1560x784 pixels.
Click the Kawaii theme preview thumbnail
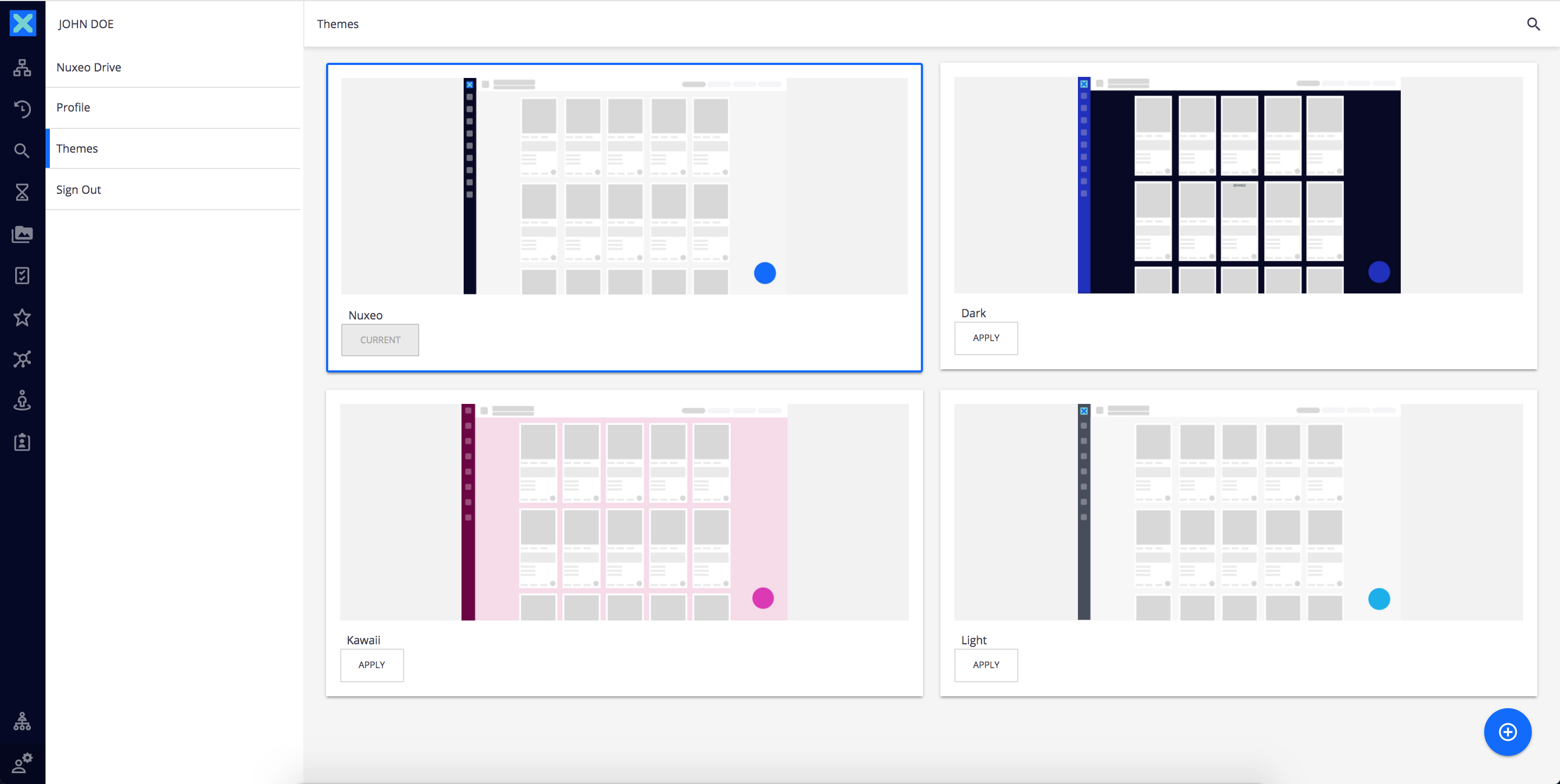pyautogui.click(x=625, y=512)
